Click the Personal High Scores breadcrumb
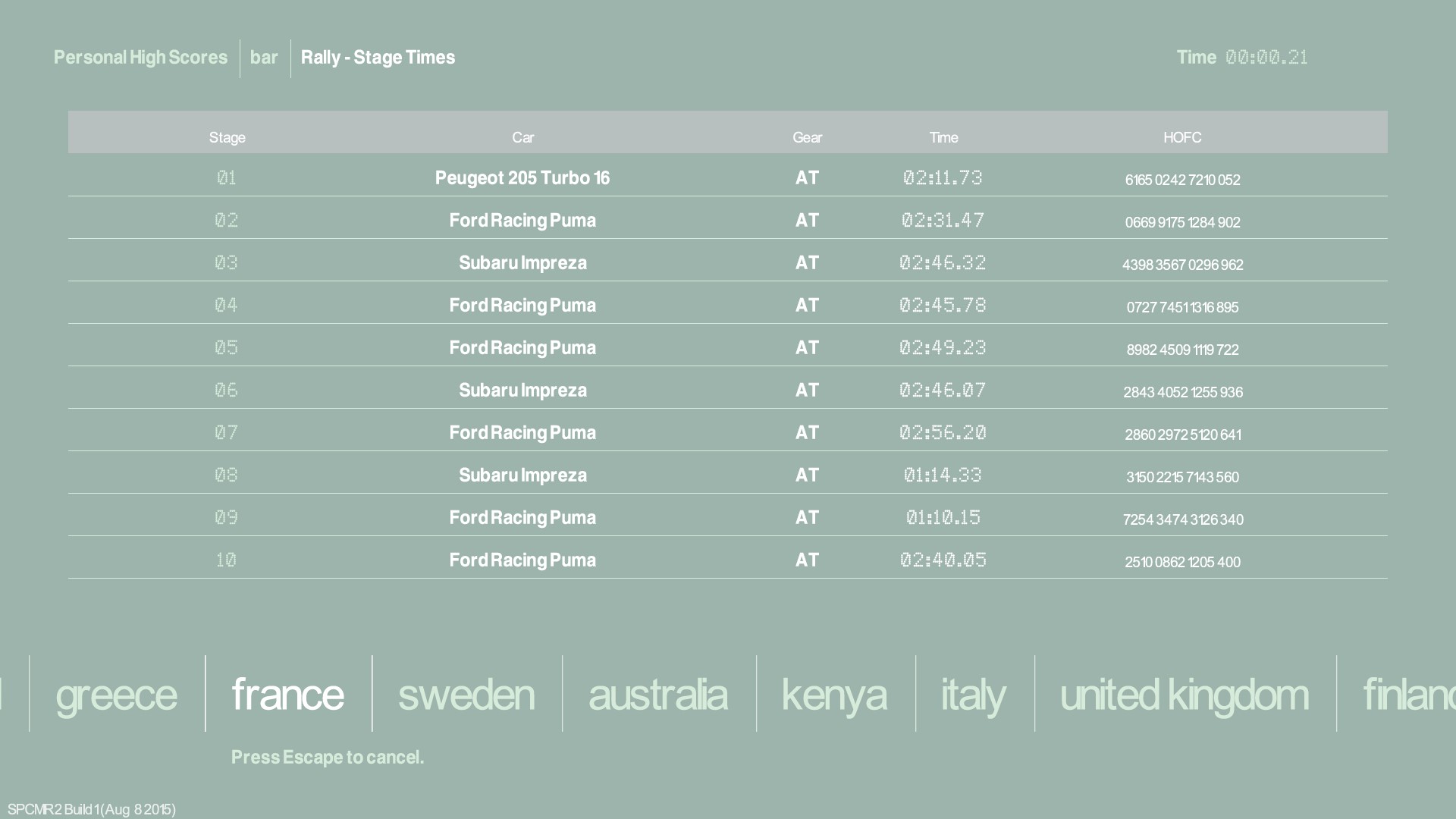Image resolution: width=1456 pixels, height=819 pixels. (x=140, y=58)
